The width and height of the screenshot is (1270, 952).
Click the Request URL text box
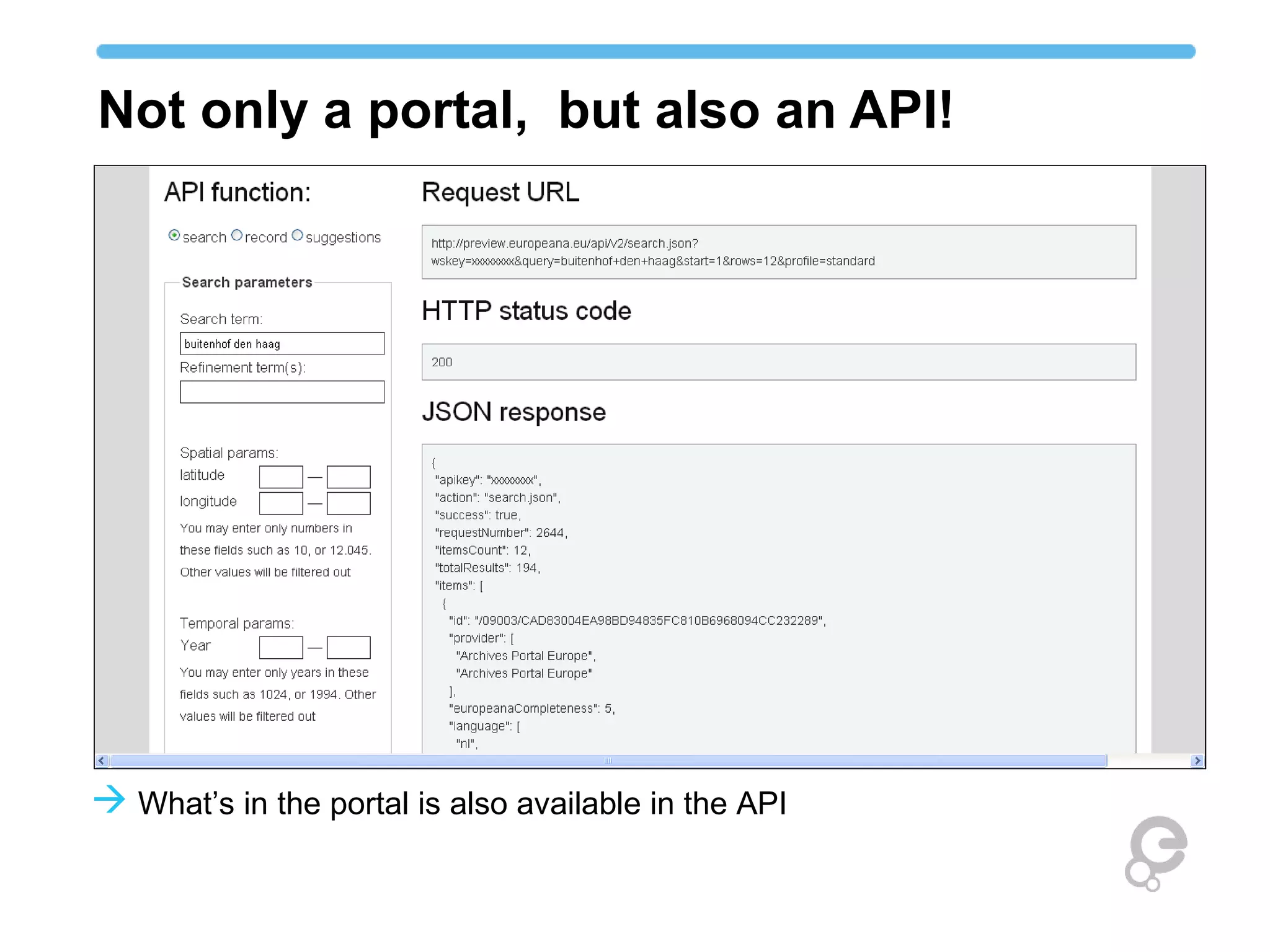point(778,252)
